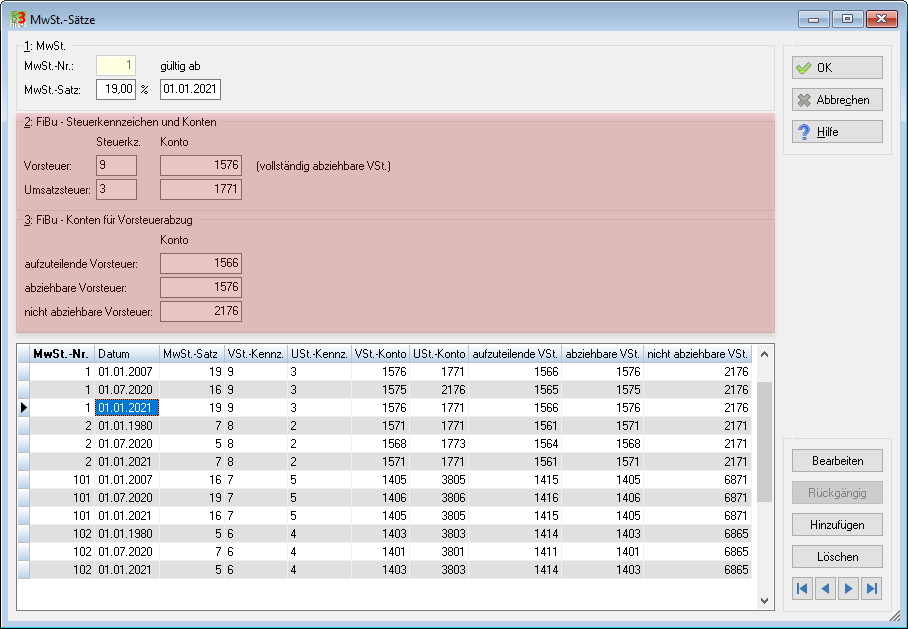The width and height of the screenshot is (908, 629).
Task: Open Hilfe with question mark icon
Action: pos(837,131)
